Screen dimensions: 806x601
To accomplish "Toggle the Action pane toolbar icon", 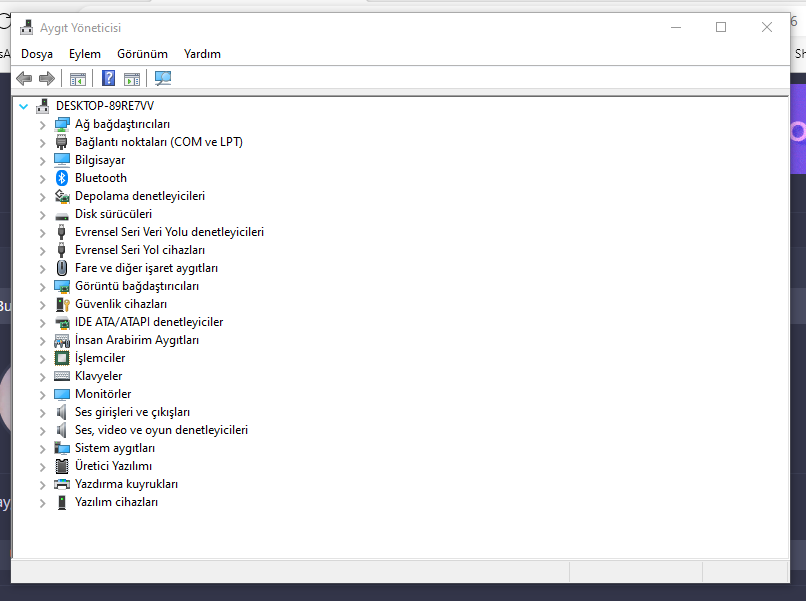I will tap(132, 79).
